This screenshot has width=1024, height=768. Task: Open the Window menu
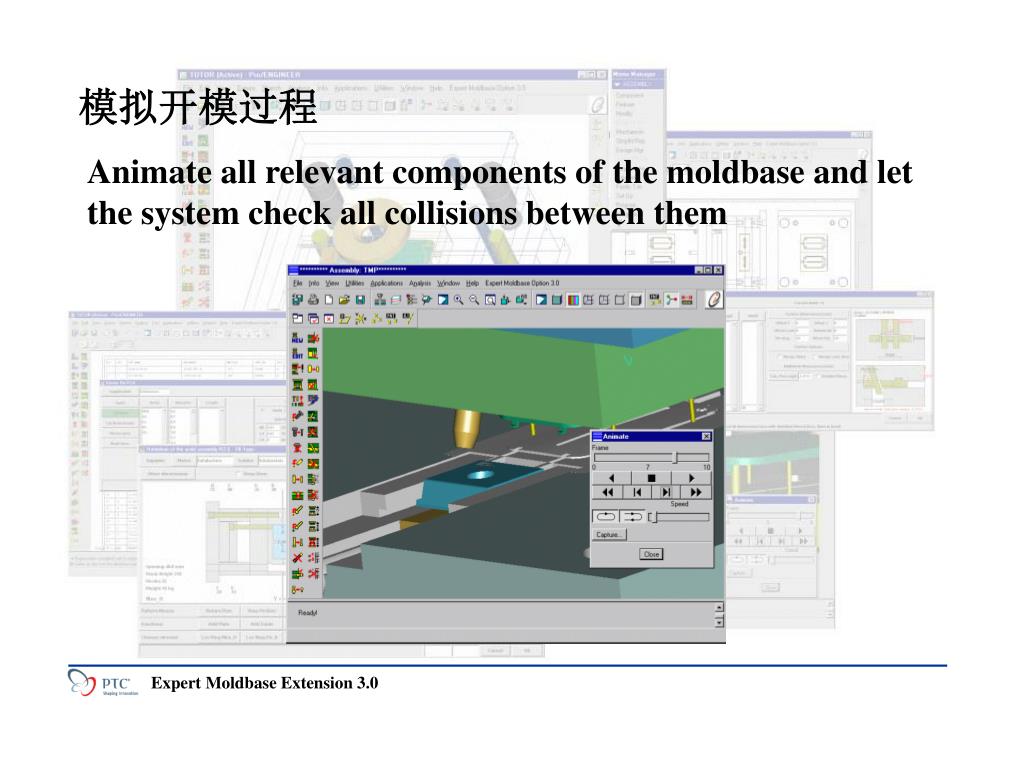(449, 283)
